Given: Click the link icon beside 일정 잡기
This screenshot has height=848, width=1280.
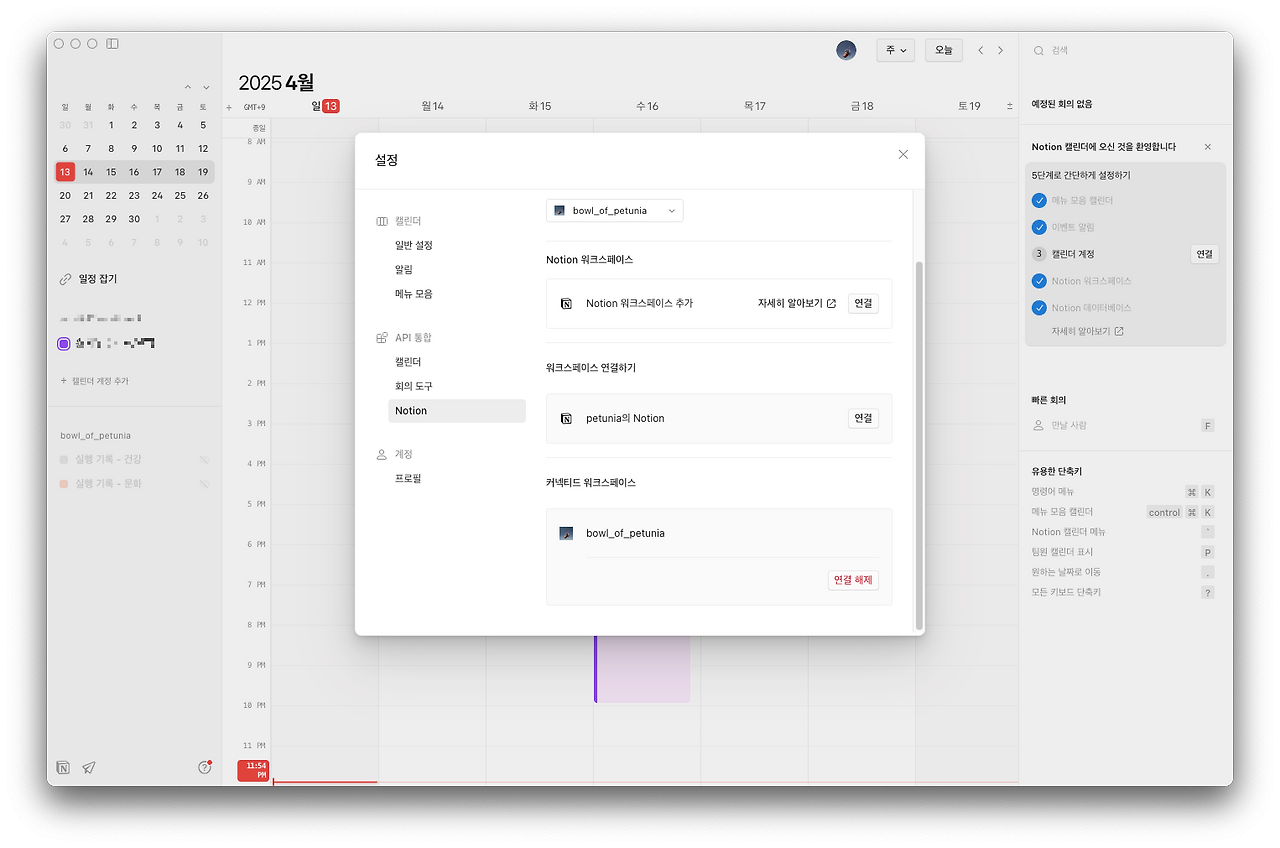Looking at the screenshot, I should (65, 279).
